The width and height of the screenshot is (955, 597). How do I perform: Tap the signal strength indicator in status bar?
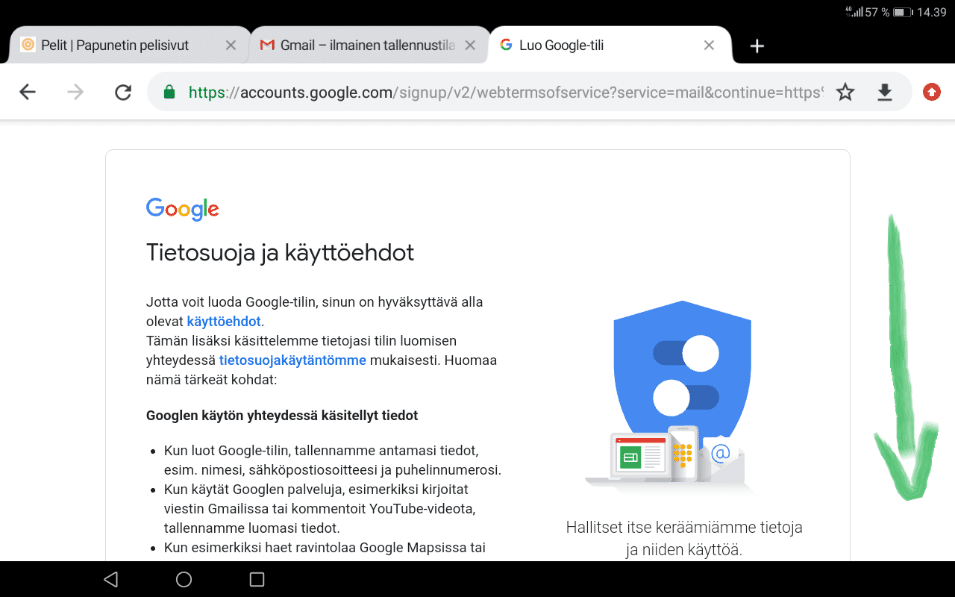coord(854,12)
